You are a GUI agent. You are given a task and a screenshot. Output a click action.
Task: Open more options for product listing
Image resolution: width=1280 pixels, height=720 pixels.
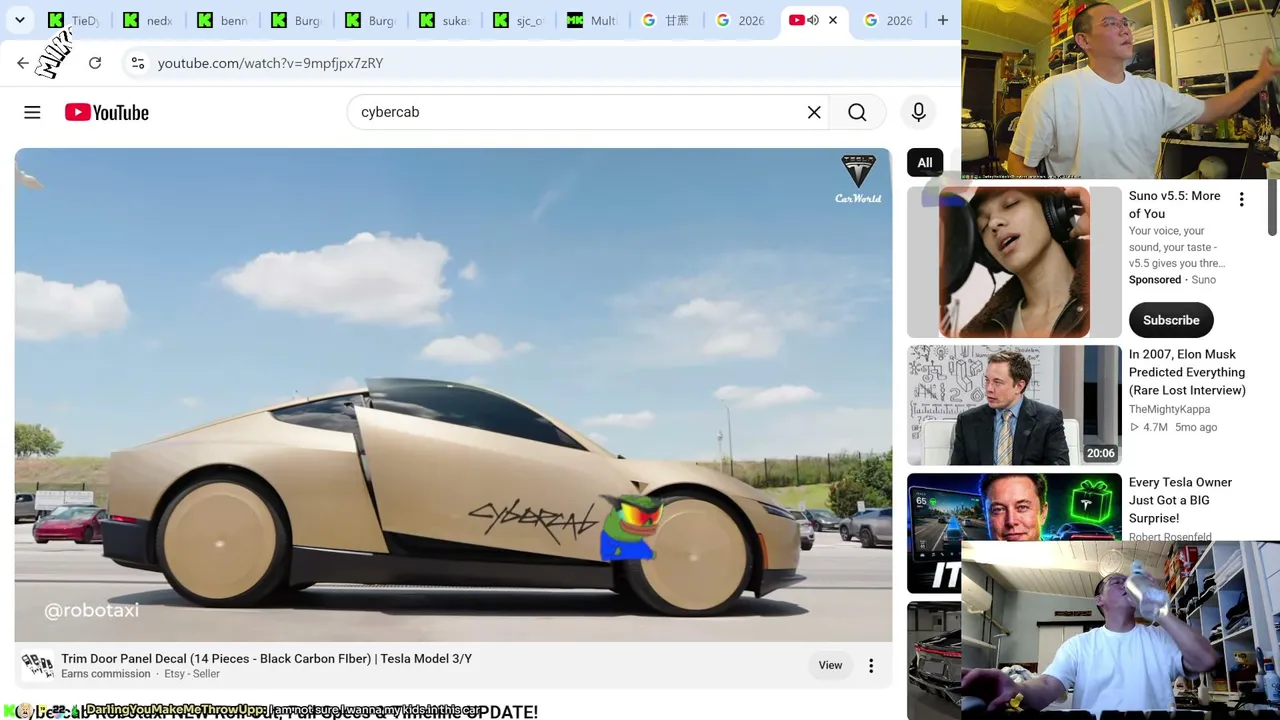[871, 665]
